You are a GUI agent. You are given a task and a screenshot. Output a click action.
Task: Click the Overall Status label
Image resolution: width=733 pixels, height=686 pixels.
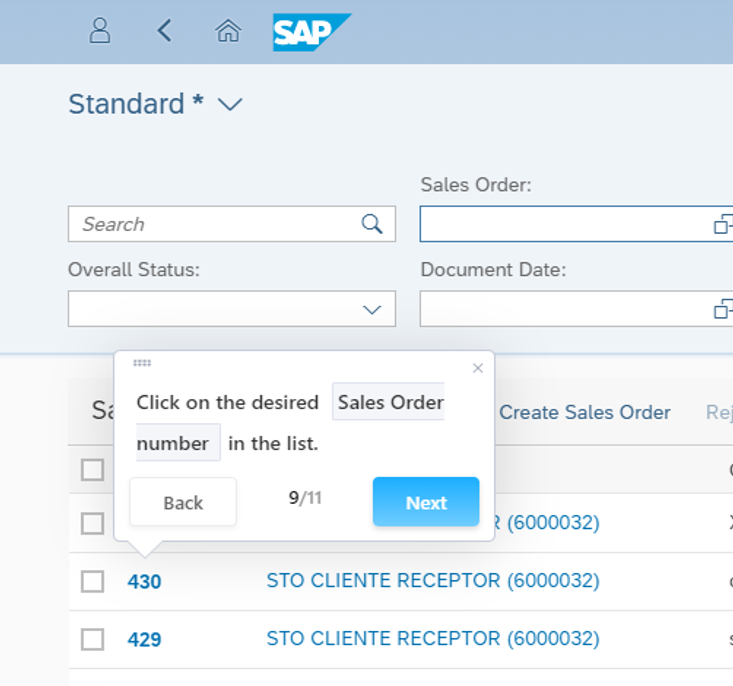pyautogui.click(x=134, y=270)
